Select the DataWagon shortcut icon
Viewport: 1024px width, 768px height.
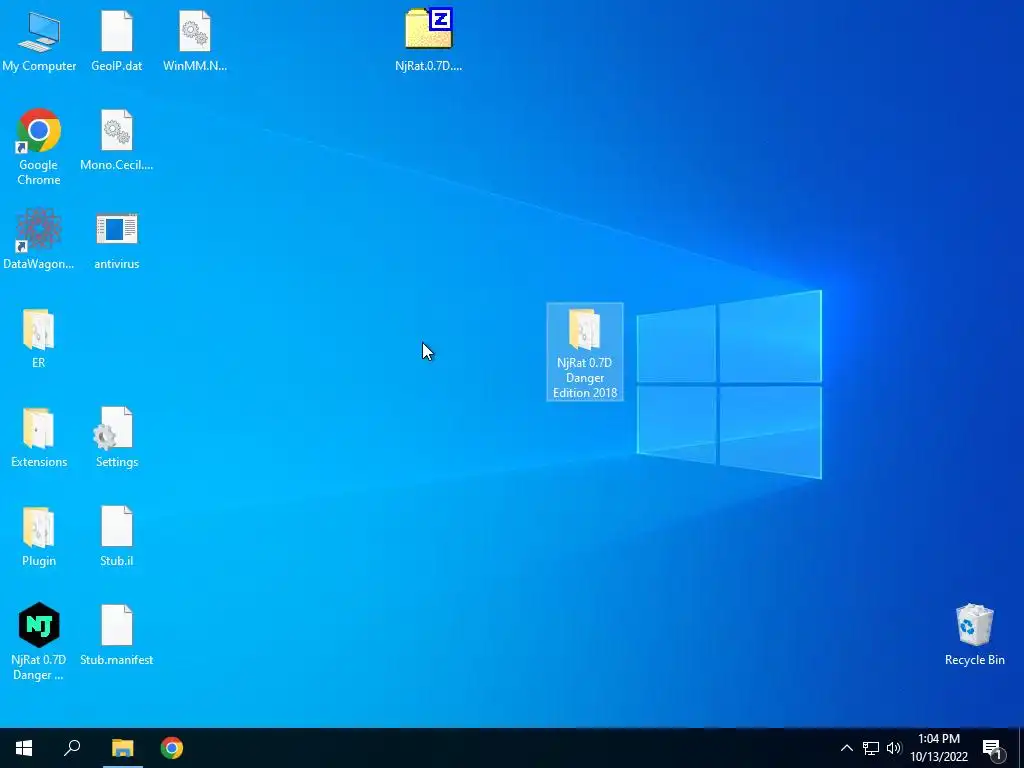click(39, 238)
